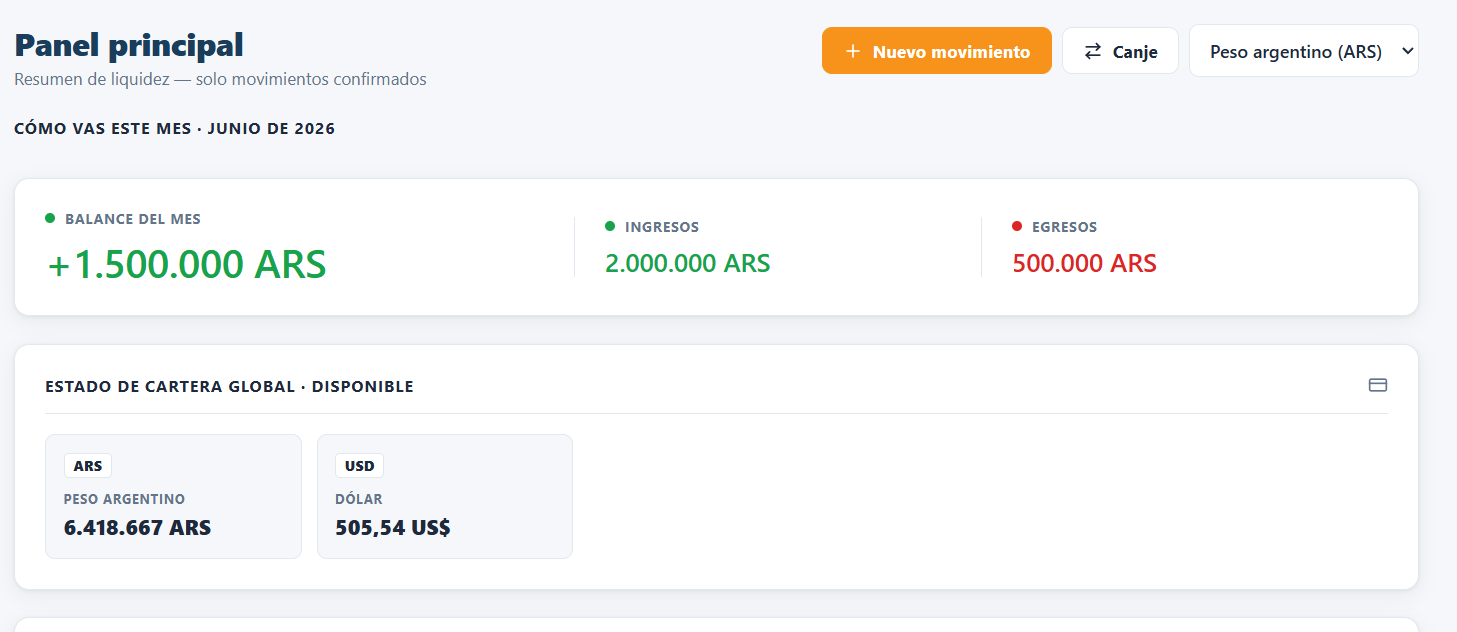The height and width of the screenshot is (632, 1457).
Task: Select the ARS Peso Argentino wallet card
Action: (173, 496)
